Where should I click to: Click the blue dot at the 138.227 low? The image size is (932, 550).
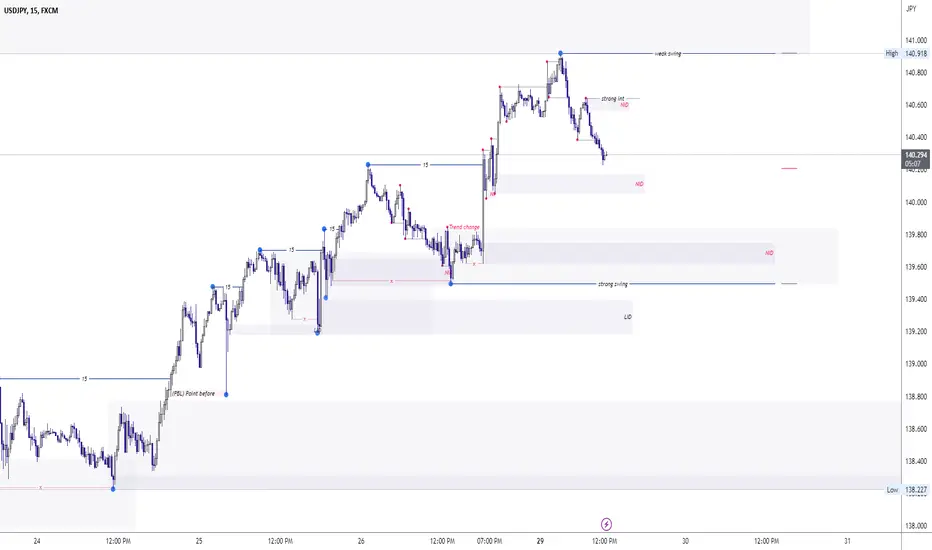click(114, 489)
